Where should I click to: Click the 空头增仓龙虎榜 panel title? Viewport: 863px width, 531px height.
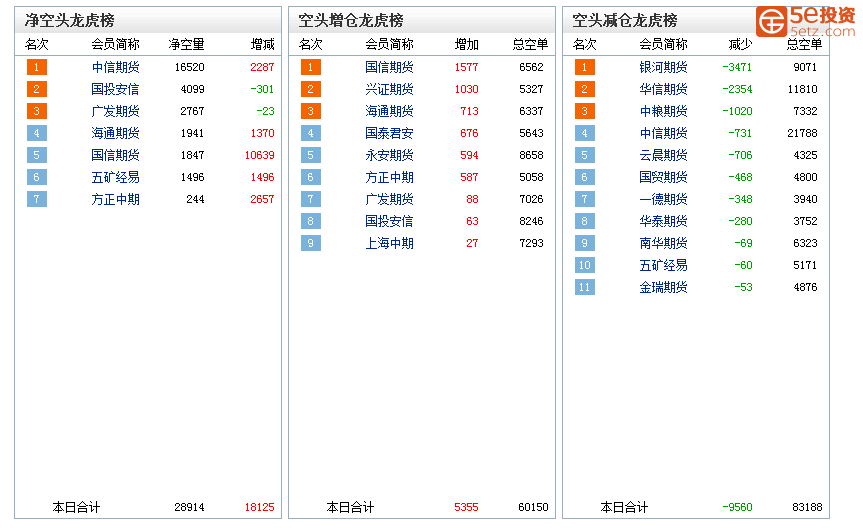pos(351,20)
